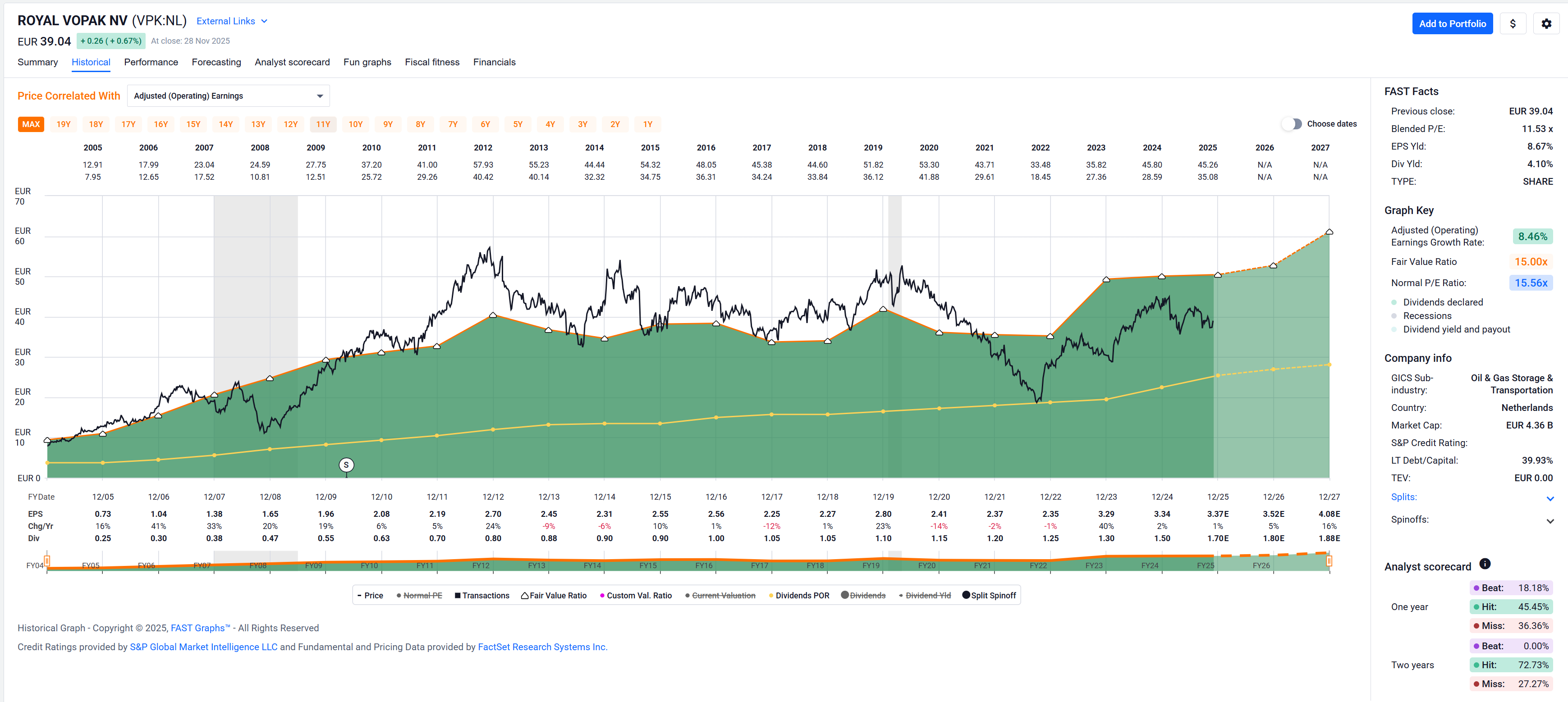
Task: Open the FactSet Research Systems Inc. link
Action: coord(542,647)
